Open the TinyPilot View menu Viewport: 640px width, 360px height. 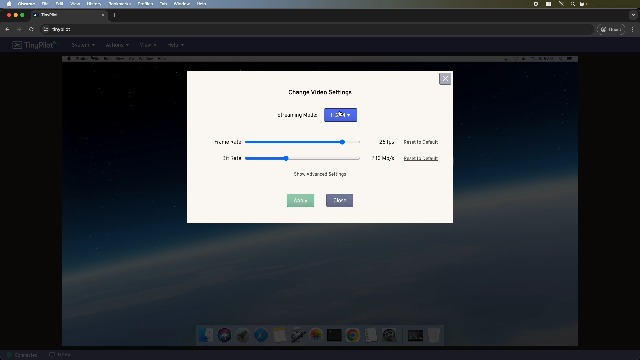148,45
